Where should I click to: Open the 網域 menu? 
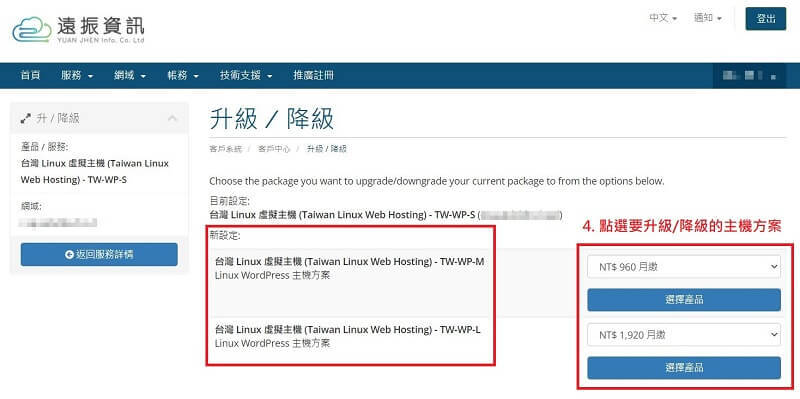pyautogui.click(x=130, y=76)
